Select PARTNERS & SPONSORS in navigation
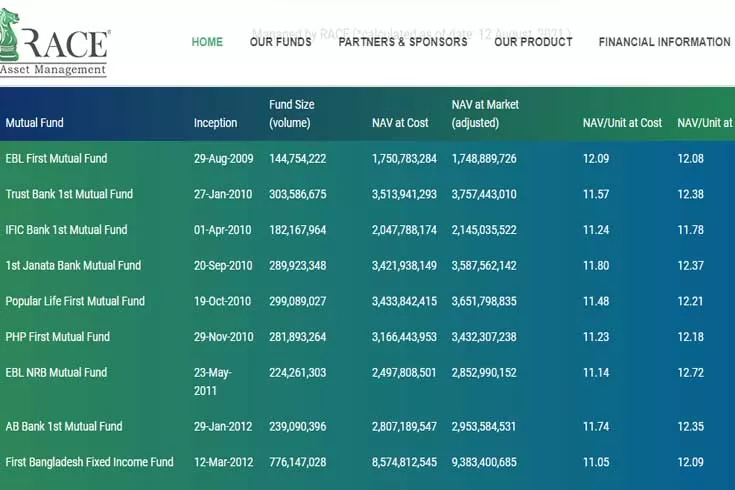This screenshot has width=735, height=490. pos(403,42)
